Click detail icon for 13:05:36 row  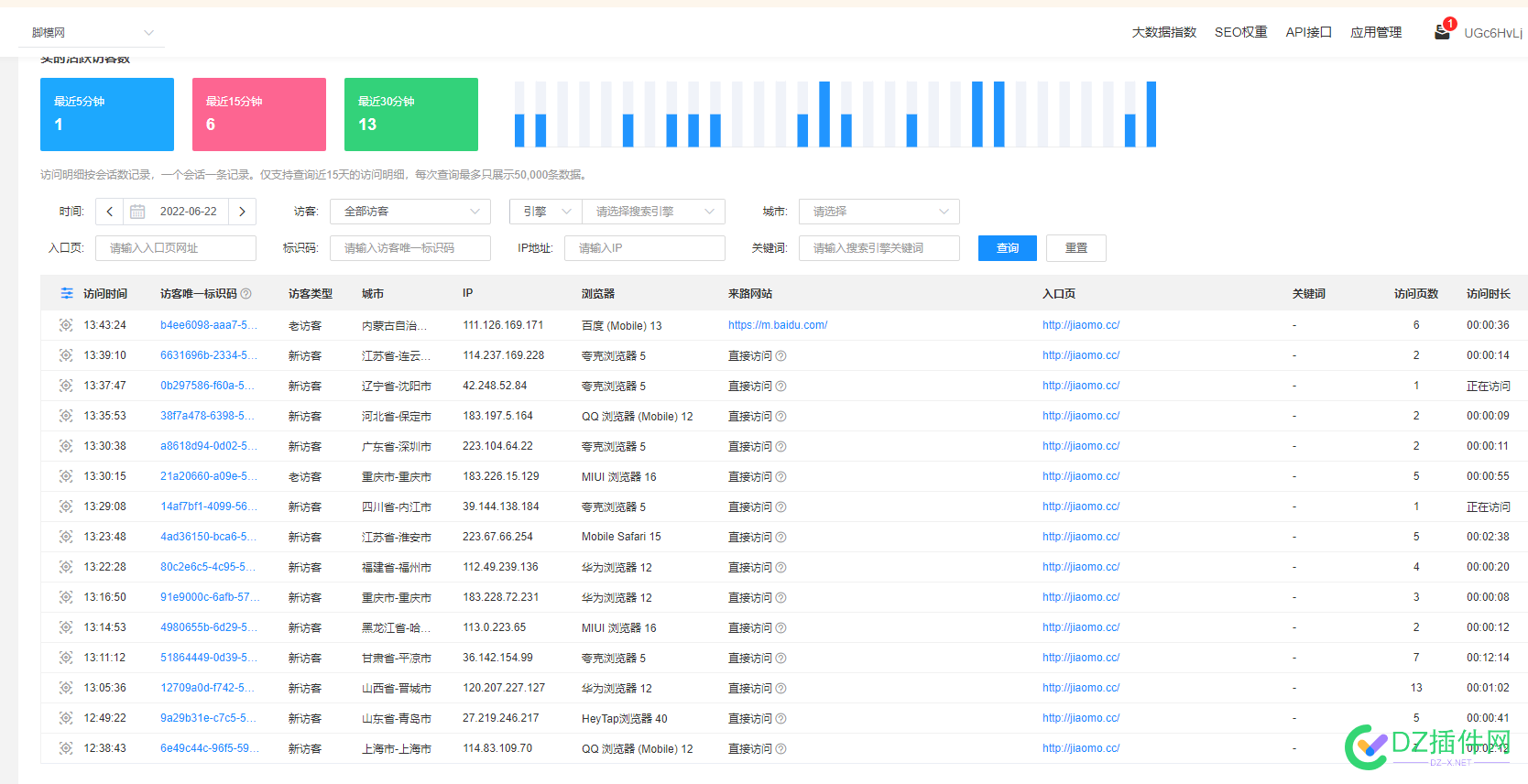point(66,688)
